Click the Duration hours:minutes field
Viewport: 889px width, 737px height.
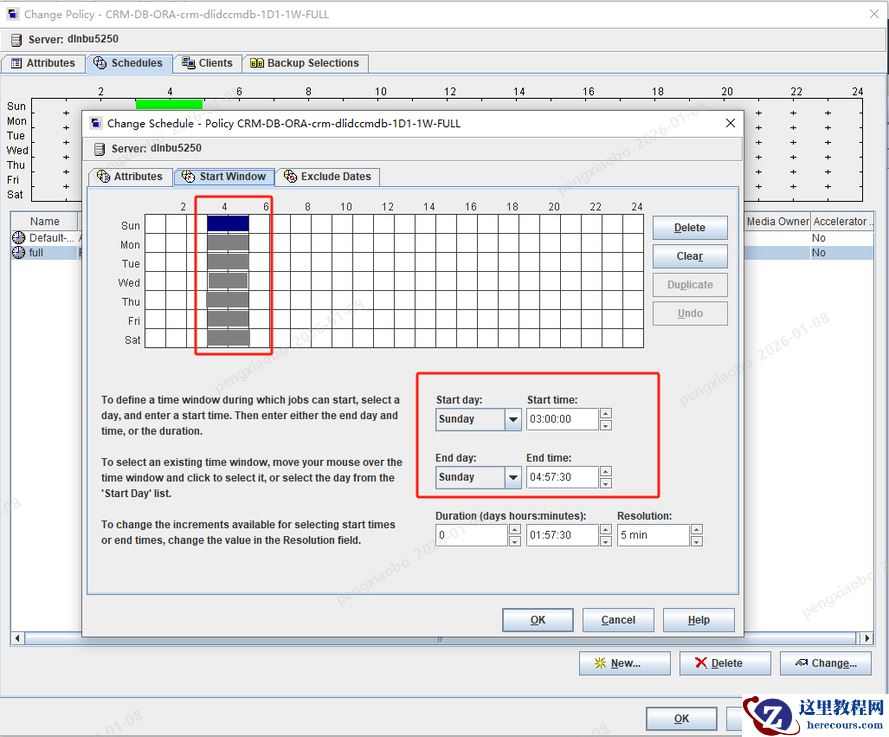pos(562,535)
